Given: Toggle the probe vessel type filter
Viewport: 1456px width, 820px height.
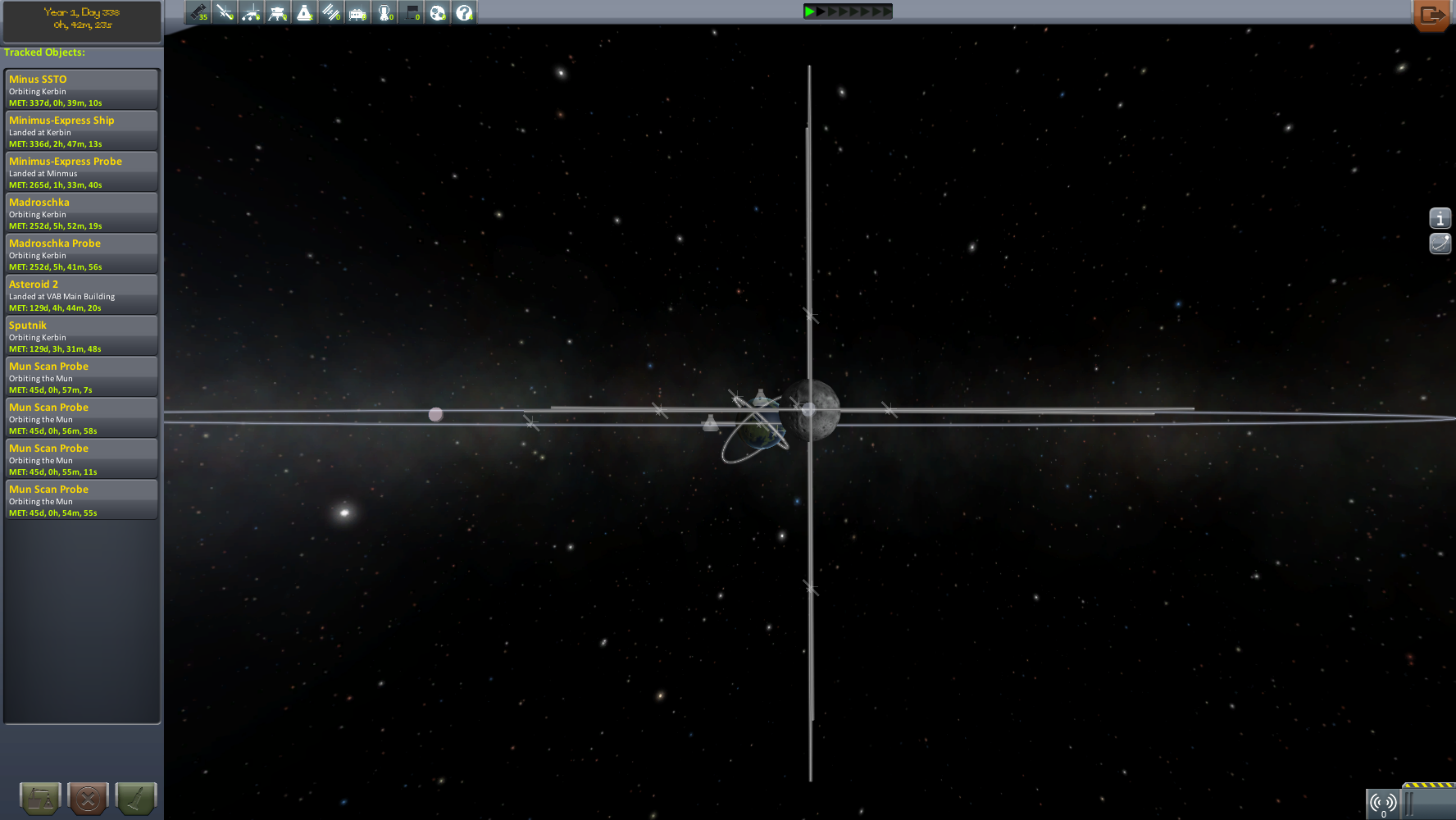Looking at the screenshot, I should 225,12.
